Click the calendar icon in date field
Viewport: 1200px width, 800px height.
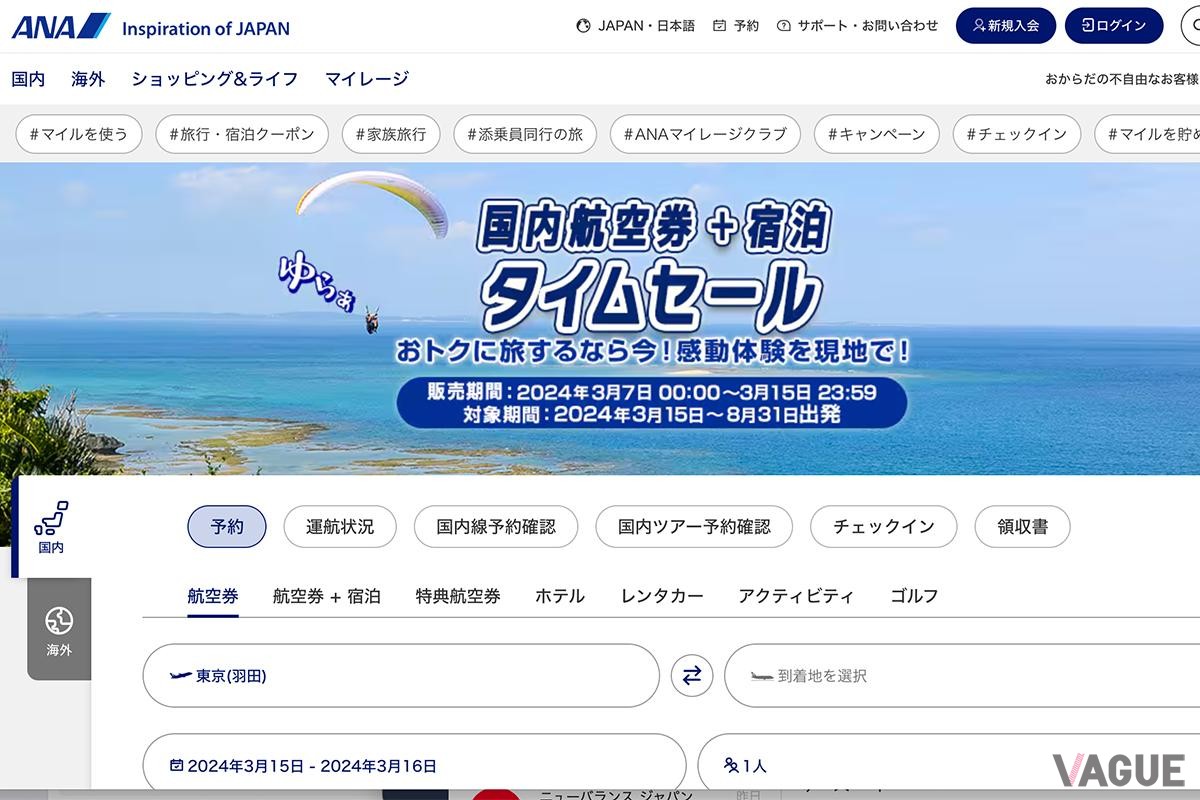177,765
